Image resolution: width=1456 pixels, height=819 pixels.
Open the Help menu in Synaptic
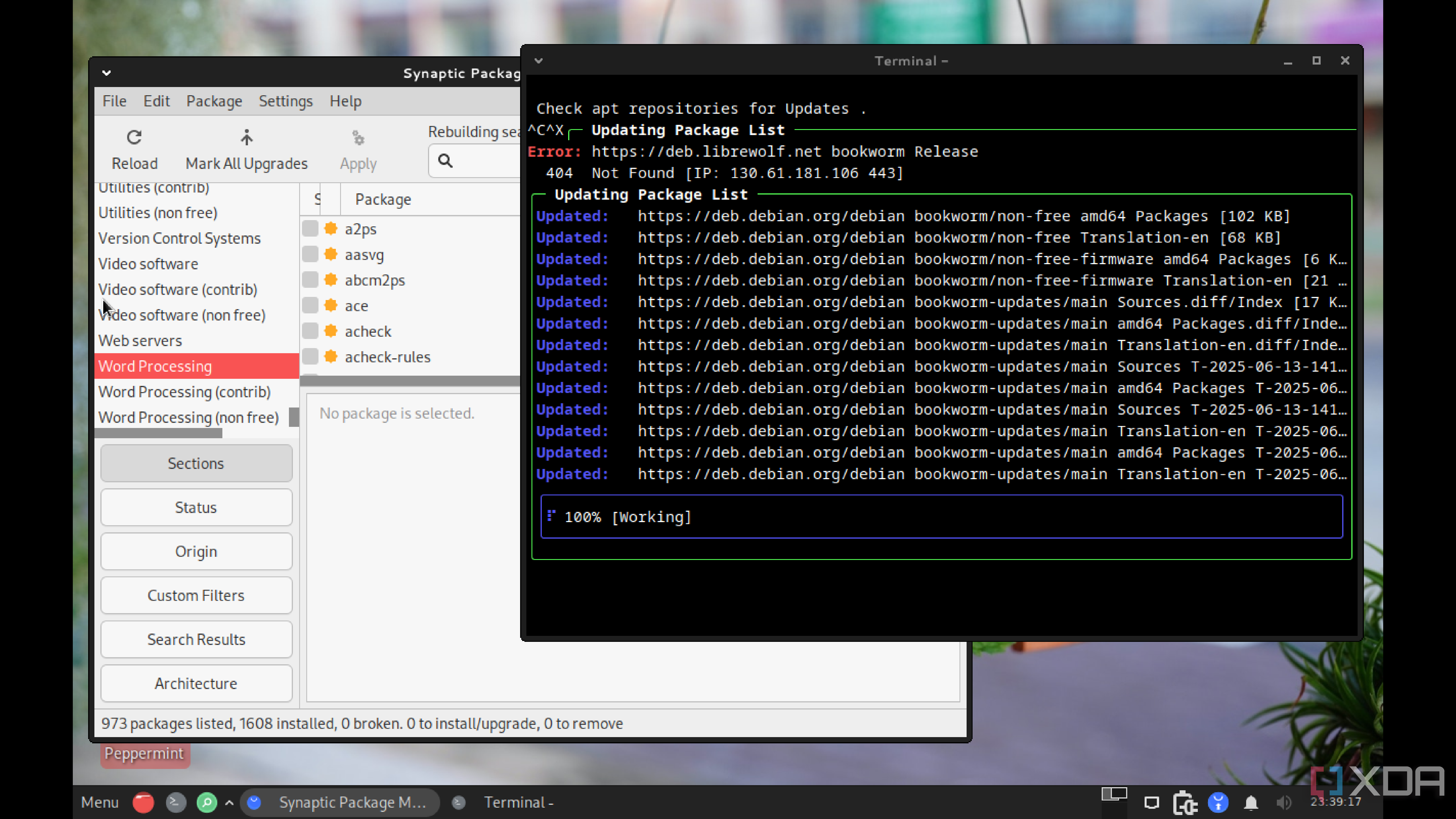click(x=345, y=101)
